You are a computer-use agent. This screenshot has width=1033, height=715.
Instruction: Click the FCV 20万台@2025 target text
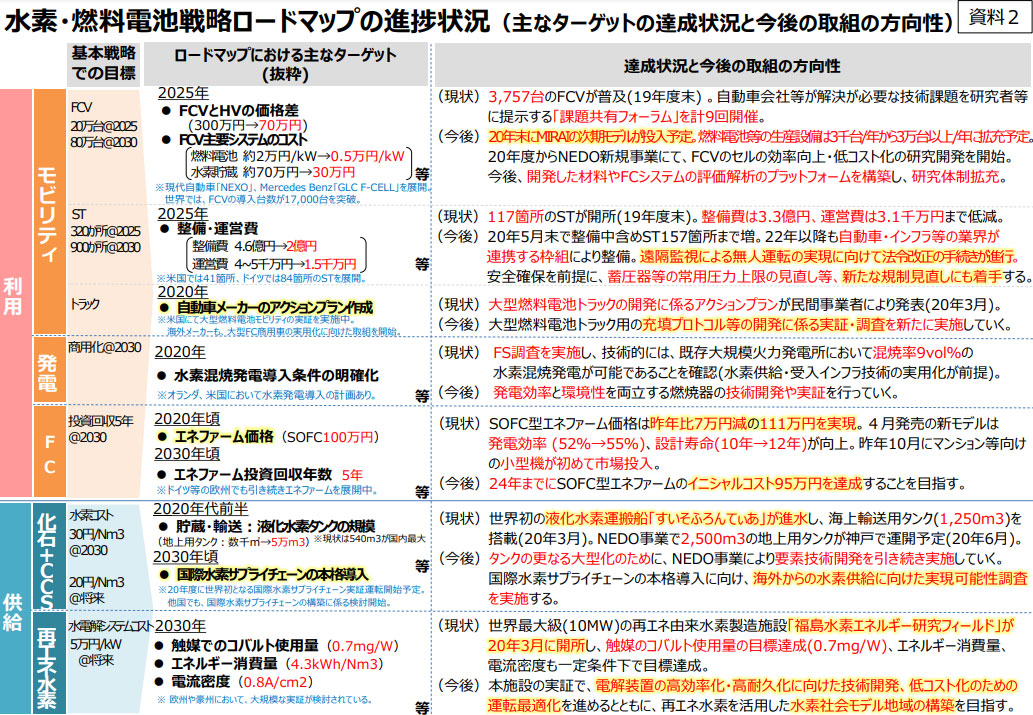point(103,125)
